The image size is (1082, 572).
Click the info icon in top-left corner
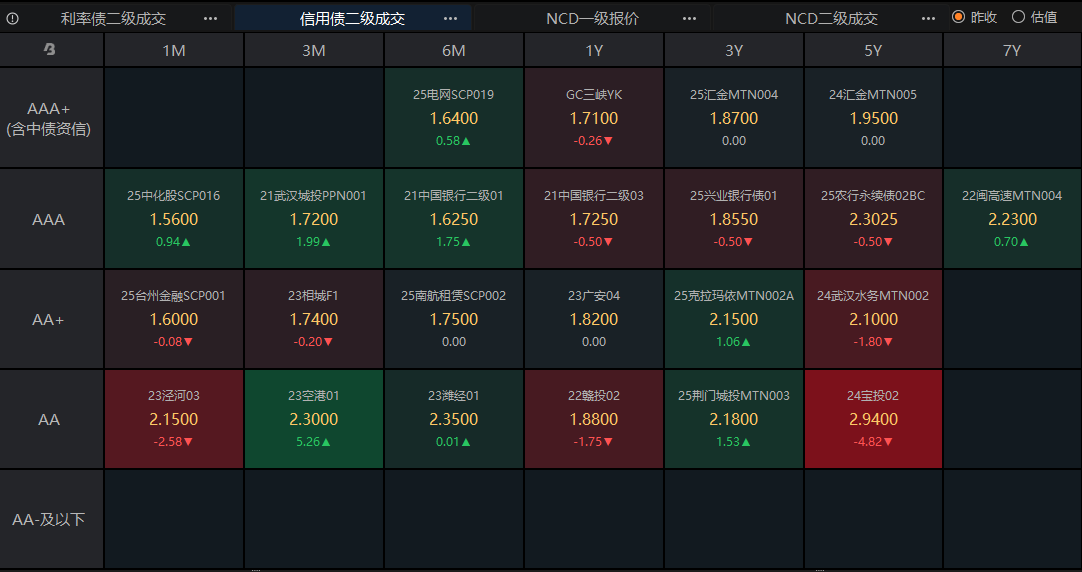point(12,18)
